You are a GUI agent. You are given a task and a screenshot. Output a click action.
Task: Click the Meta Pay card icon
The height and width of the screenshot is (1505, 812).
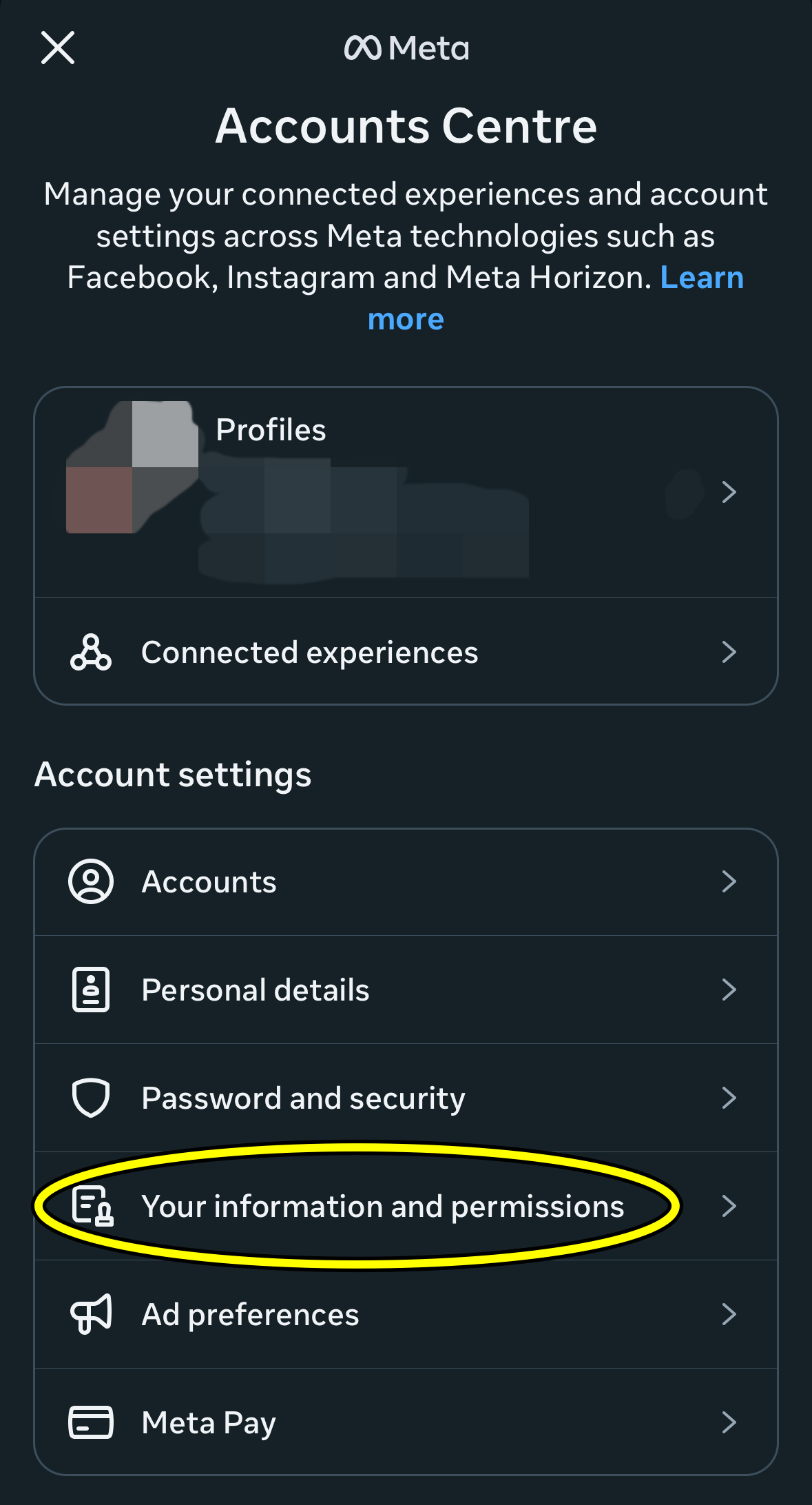coord(91,1422)
